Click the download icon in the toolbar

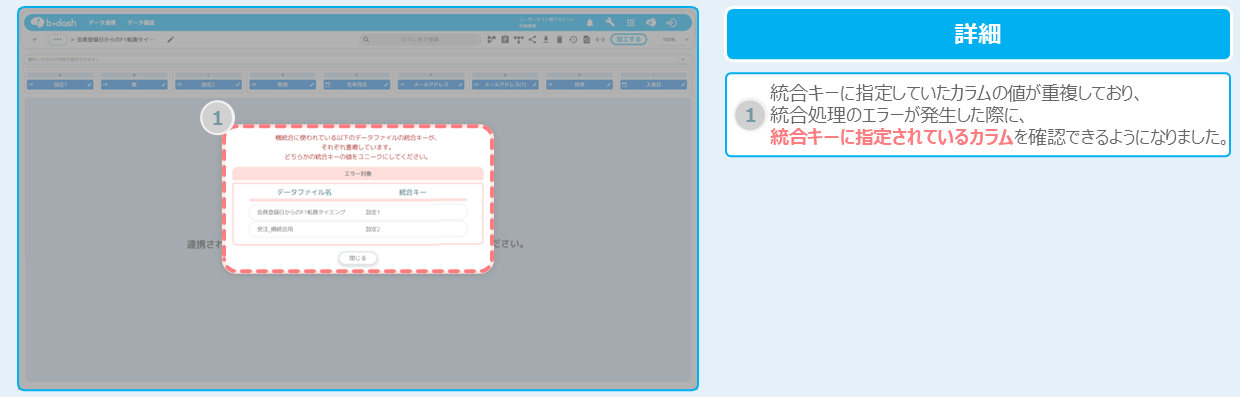(546, 39)
